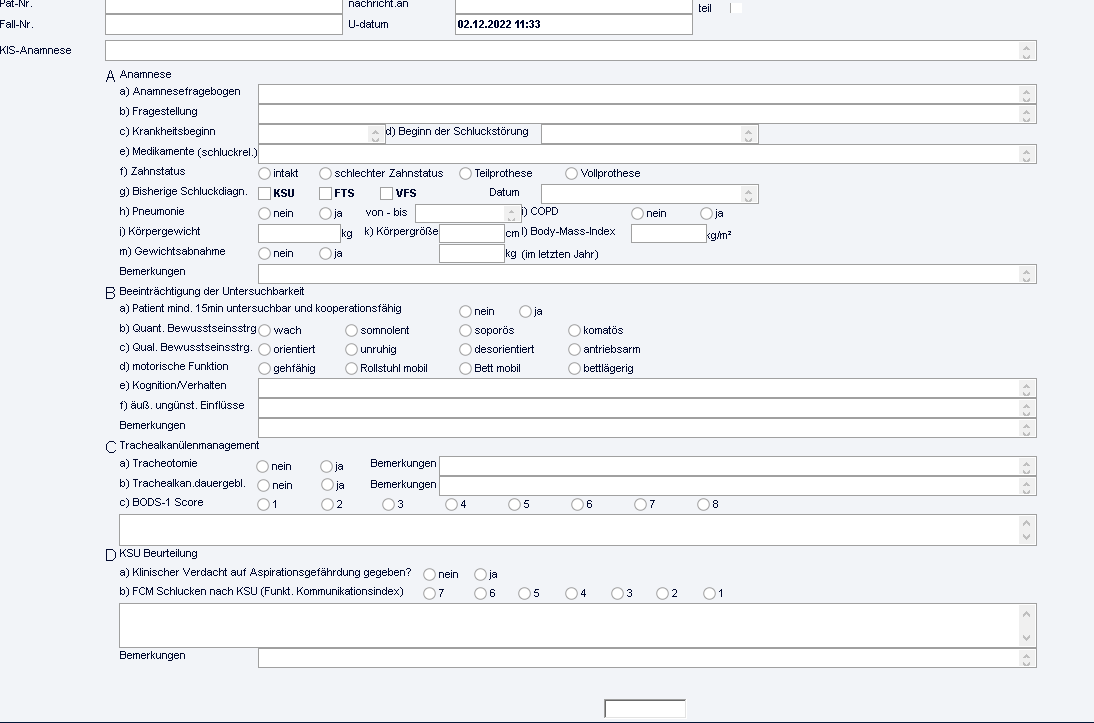This screenshot has height=723, width=1094.
Task: Click the Körpergröße cm input
Action: coord(472,233)
